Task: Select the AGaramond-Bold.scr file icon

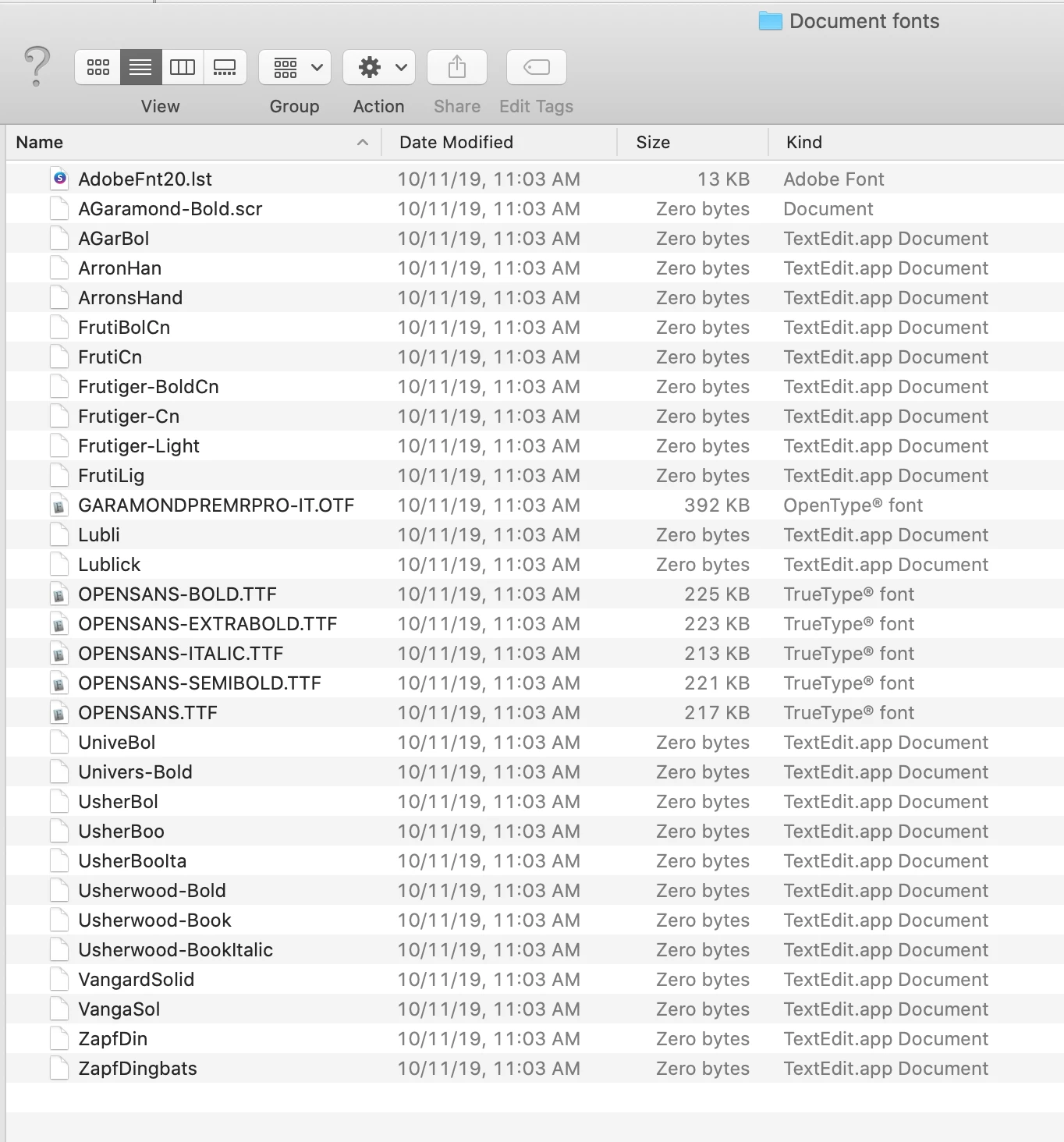Action: (59, 208)
